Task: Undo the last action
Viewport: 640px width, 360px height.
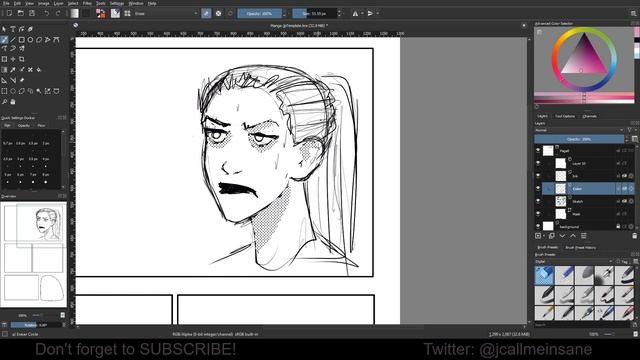Action: (47, 13)
